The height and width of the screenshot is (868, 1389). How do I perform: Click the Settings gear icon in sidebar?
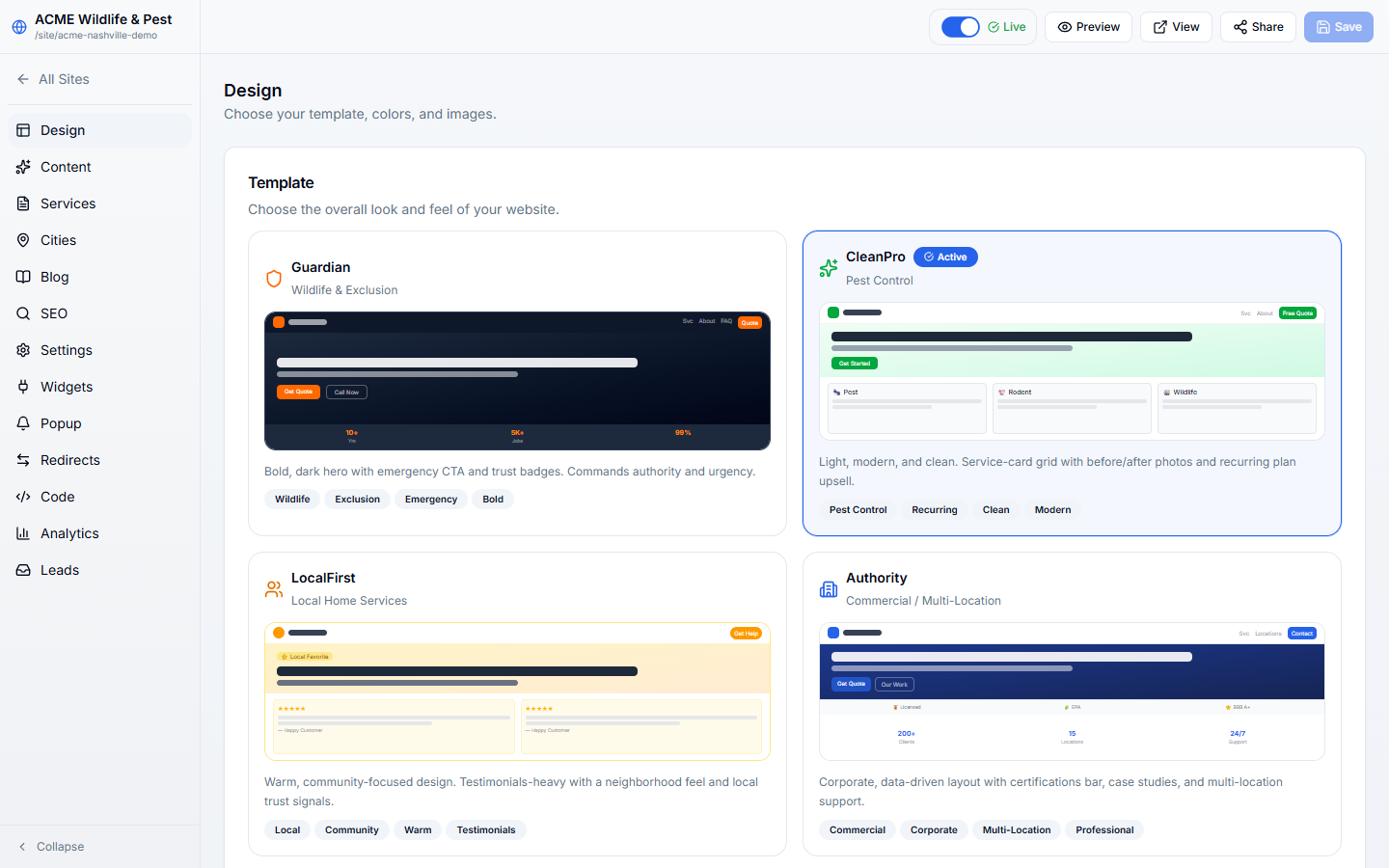coord(23,350)
